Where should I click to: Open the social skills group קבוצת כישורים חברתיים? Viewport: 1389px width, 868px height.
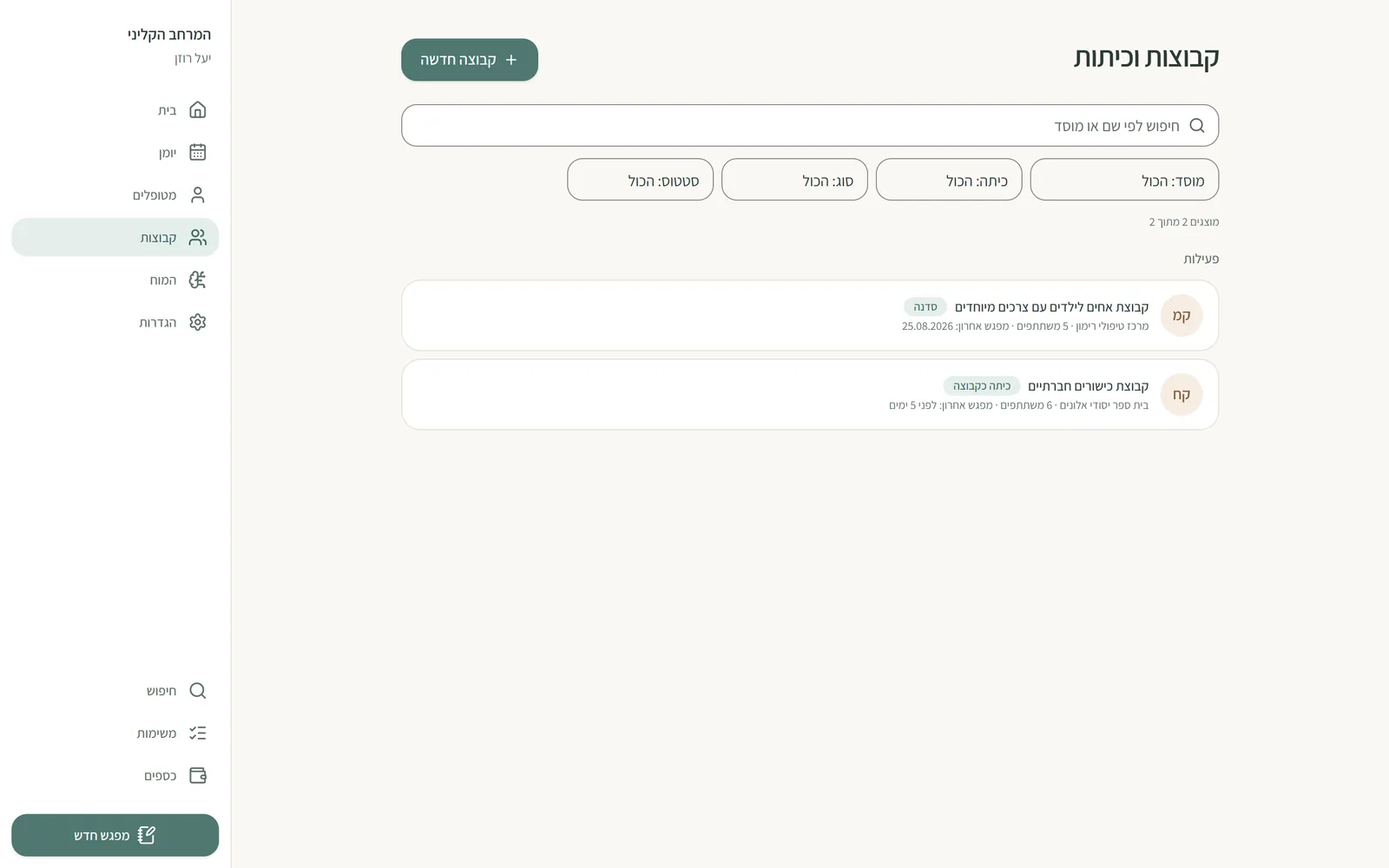click(x=810, y=394)
